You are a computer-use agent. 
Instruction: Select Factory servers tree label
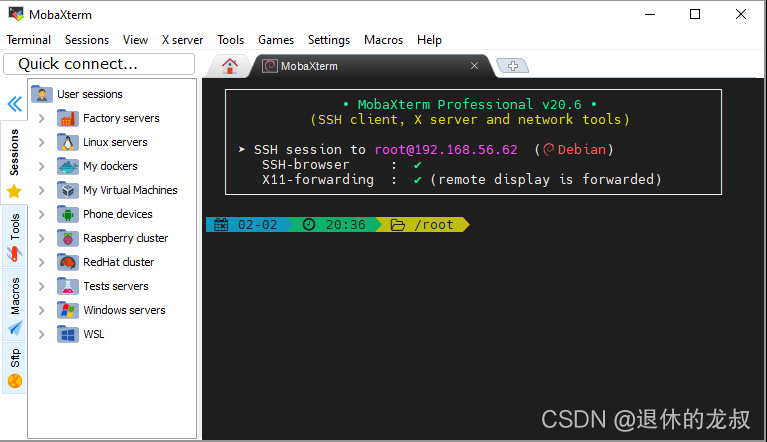pos(121,118)
